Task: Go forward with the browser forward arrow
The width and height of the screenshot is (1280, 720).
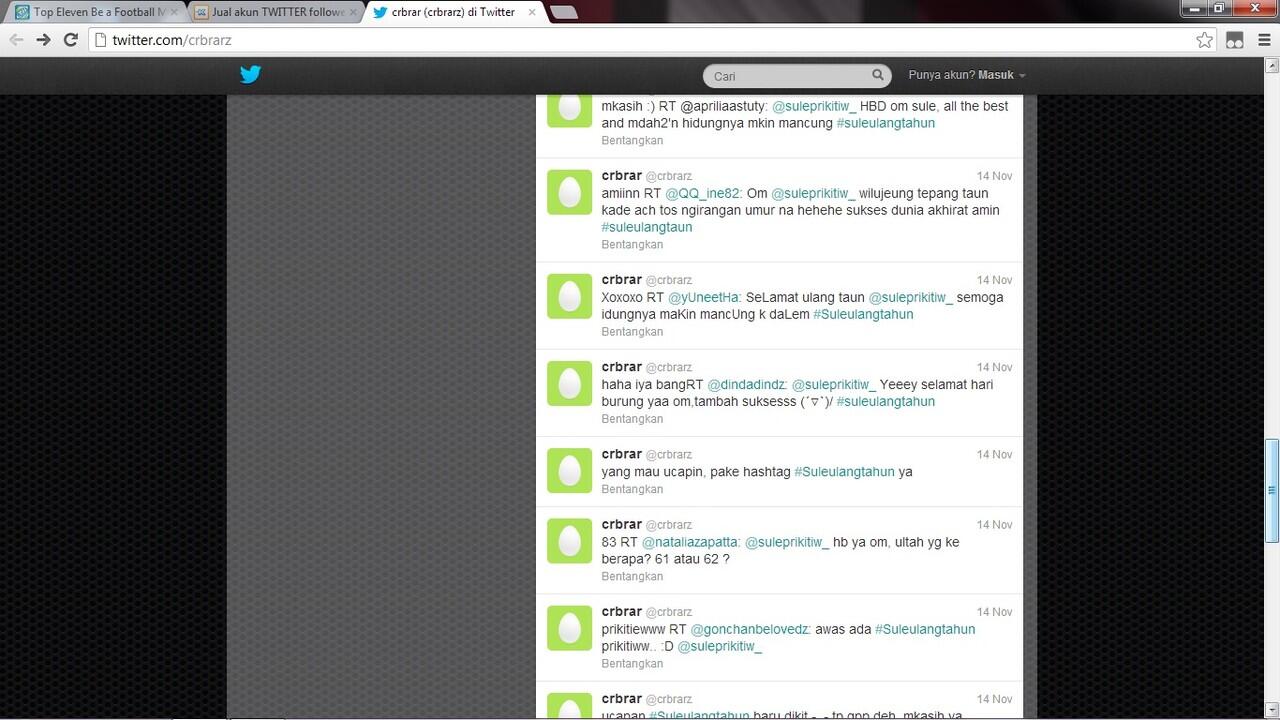Action: click(43, 40)
